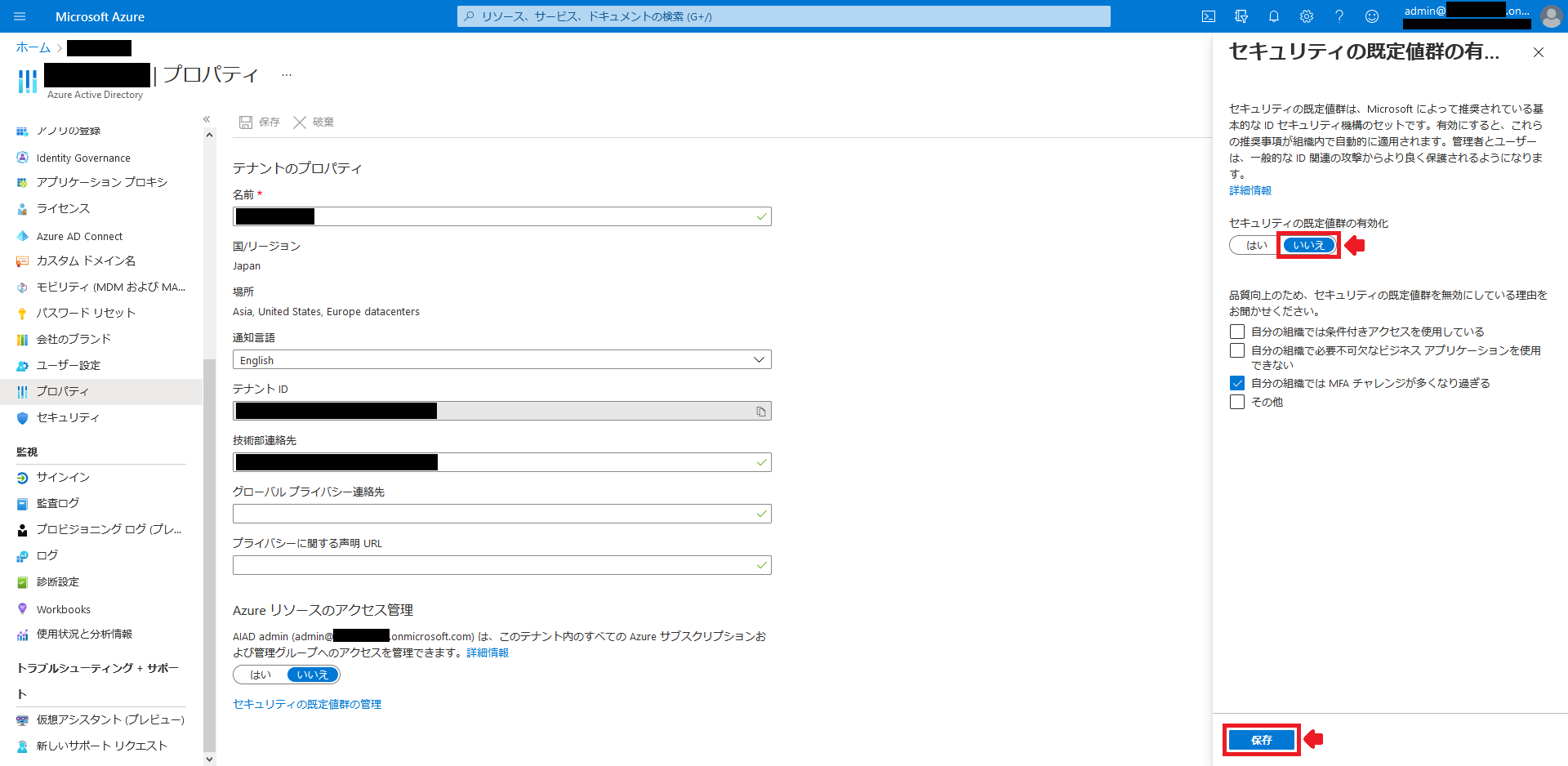Click the search resources box

click(784, 16)
